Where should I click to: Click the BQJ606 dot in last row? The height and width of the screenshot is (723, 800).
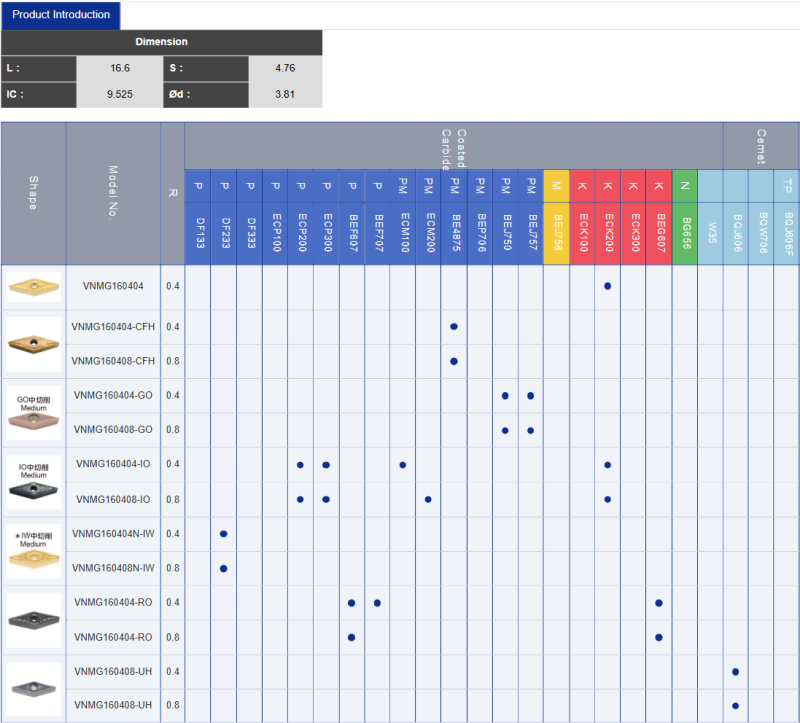tap(735, 706)
